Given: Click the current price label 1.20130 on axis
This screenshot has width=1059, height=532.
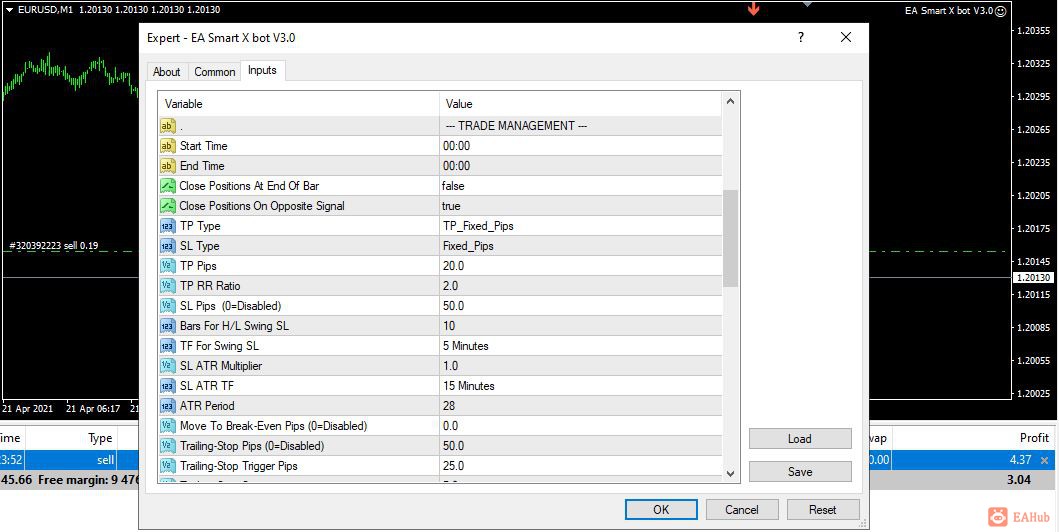Looking at the screenshot, I should [x=1033, y=277].
